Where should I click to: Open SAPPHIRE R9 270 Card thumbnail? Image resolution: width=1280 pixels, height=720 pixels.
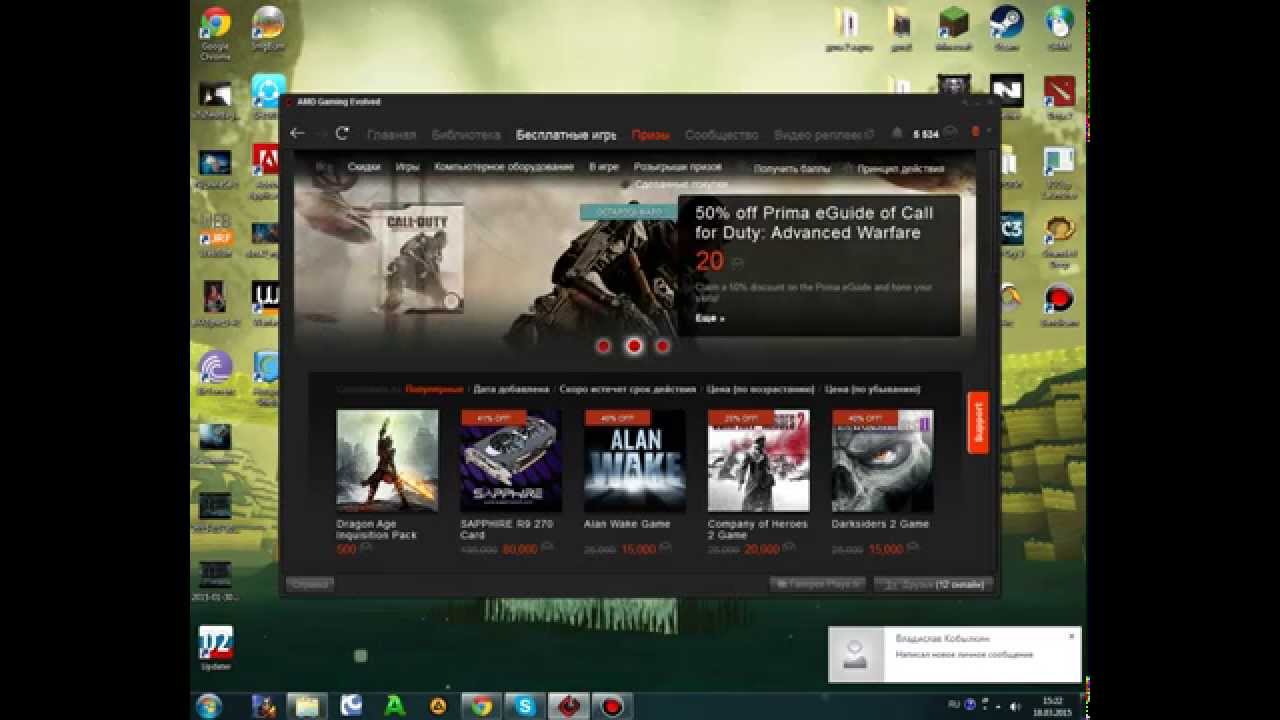(x=511, y=461)
